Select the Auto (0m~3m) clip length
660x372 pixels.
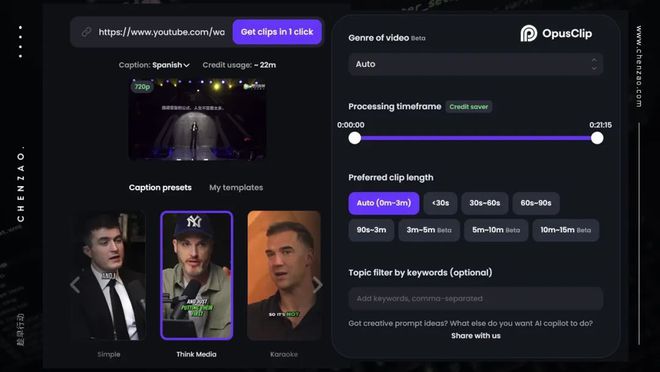pos(383,203)
